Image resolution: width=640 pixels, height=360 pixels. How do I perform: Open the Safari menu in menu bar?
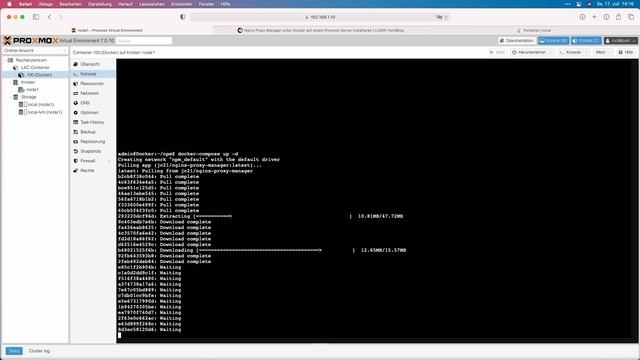point(26,4)
